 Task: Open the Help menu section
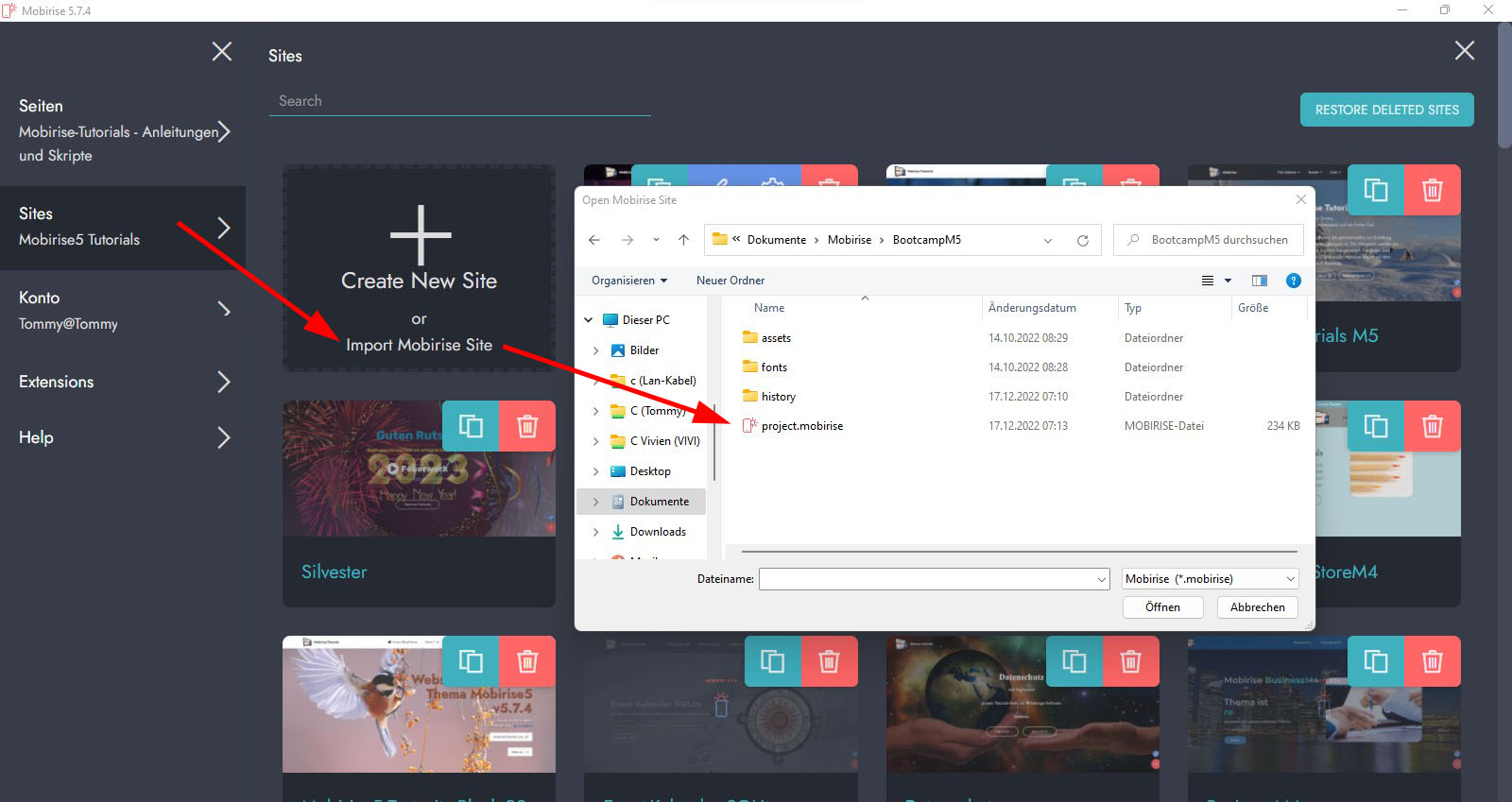pyautogui.click(x=123, y=437)
